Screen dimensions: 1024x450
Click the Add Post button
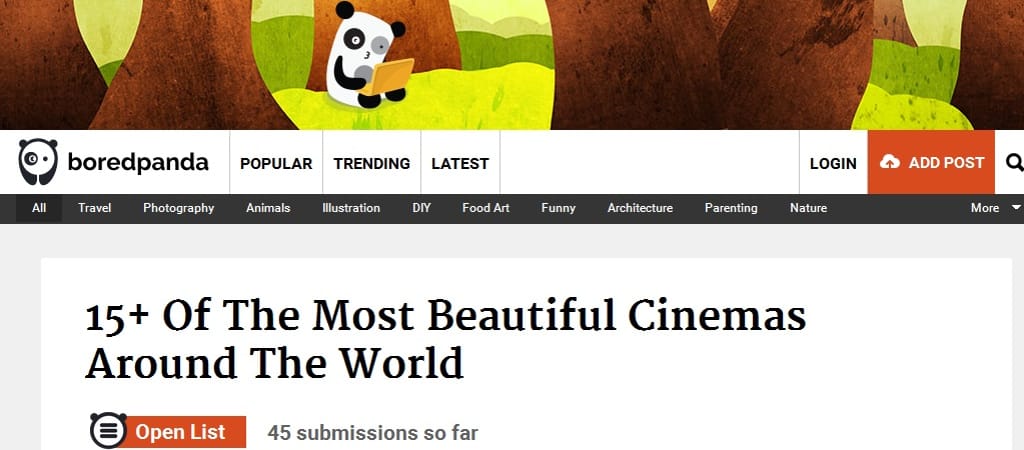click(x=931, y=162)
